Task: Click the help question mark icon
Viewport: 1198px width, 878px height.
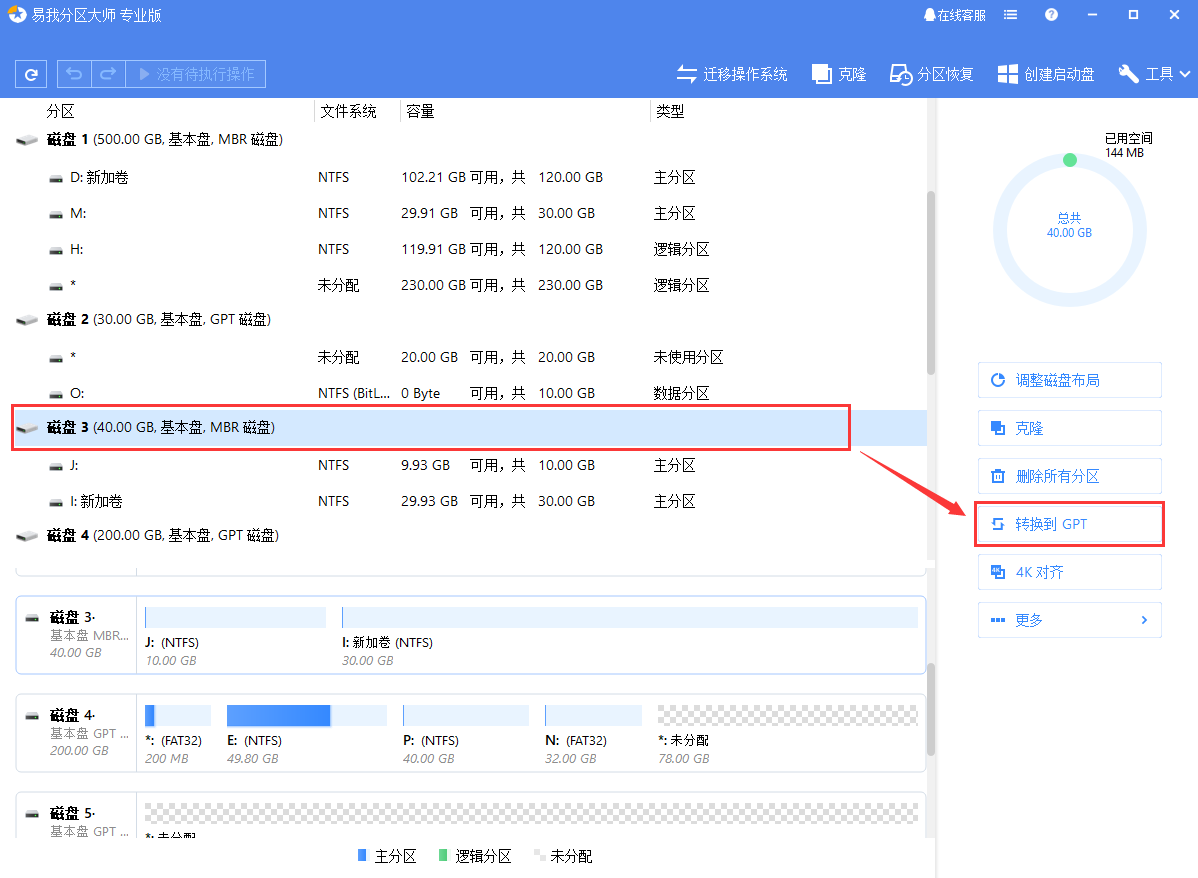Action: tap(1049, 14)
